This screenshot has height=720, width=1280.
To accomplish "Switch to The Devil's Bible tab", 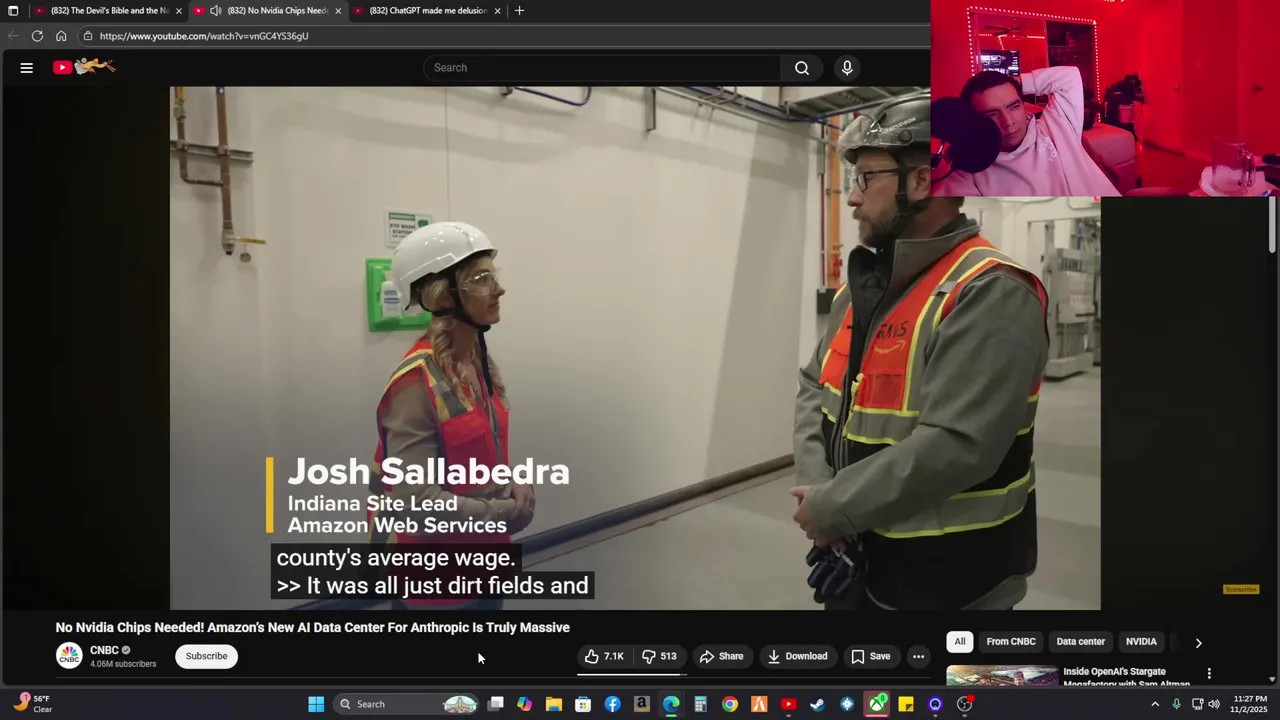I will 108,11.
